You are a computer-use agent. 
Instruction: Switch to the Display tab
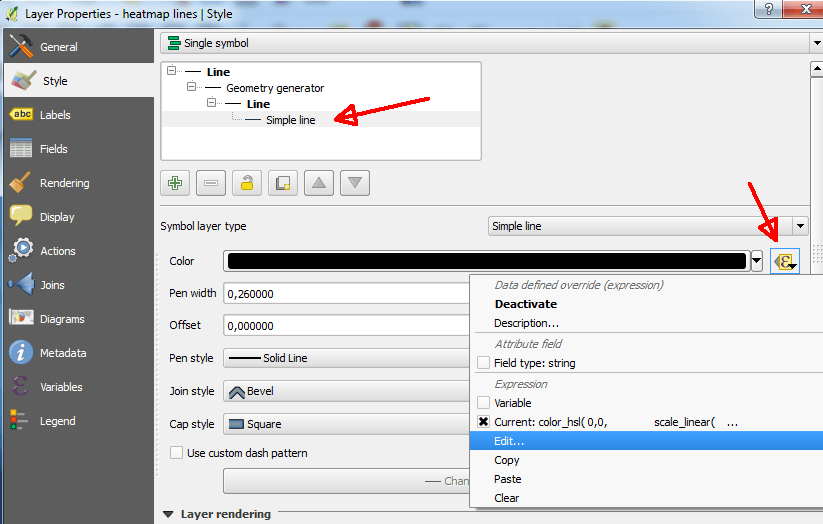[79, 217]
